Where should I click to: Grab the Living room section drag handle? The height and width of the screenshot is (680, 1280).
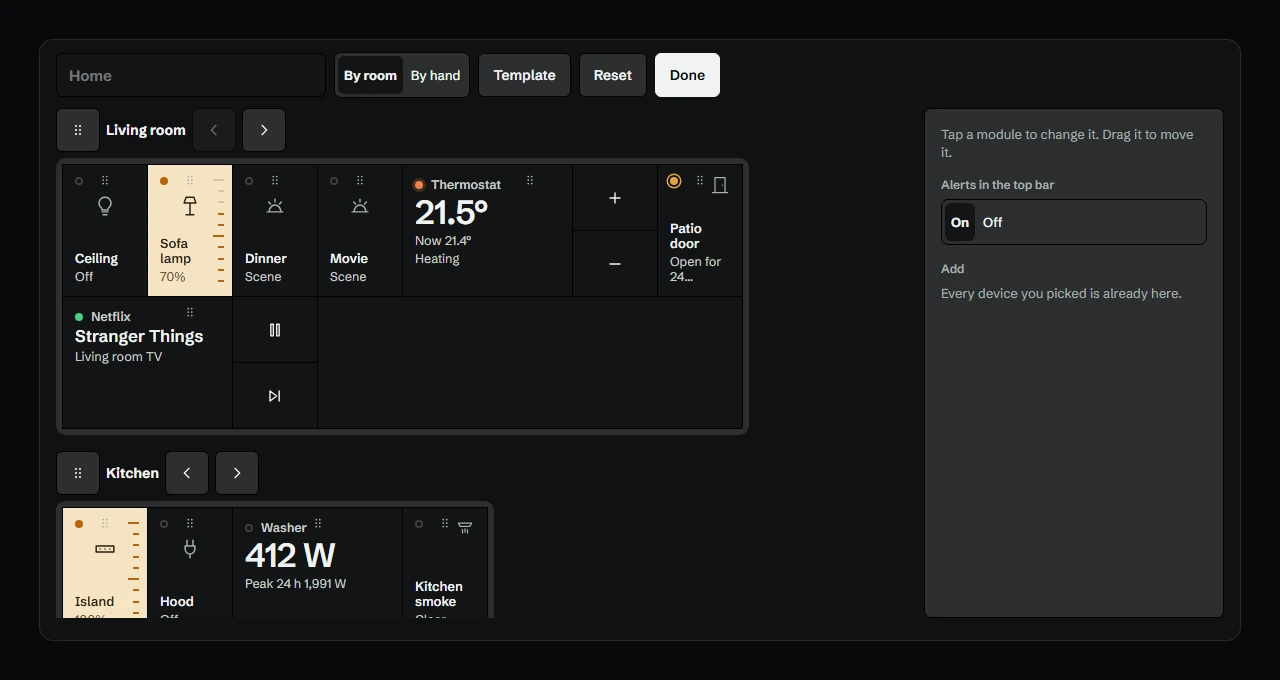tap(78, 130)
